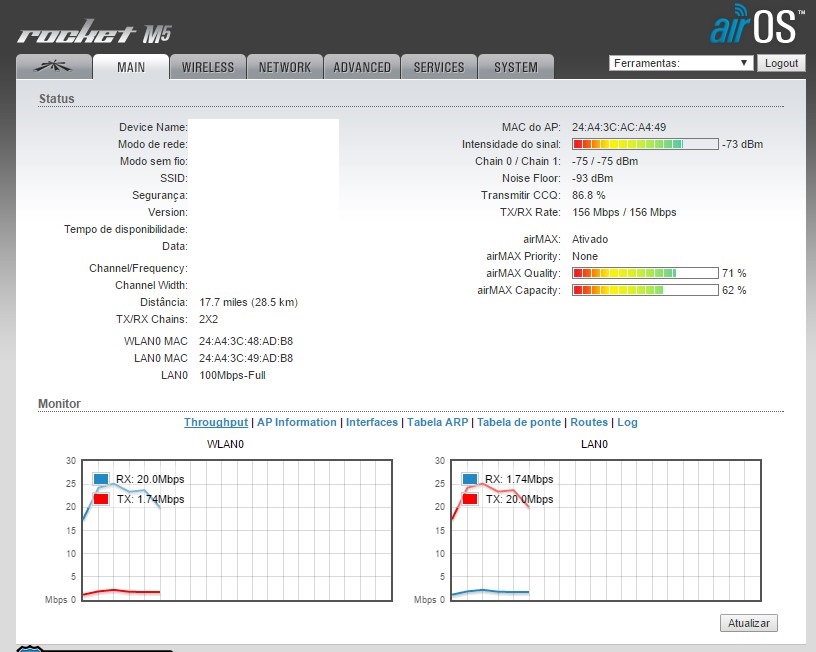This screenshot has width=816, height=652.
Task: Open the SERVICES tab
Action: [439, 67]
